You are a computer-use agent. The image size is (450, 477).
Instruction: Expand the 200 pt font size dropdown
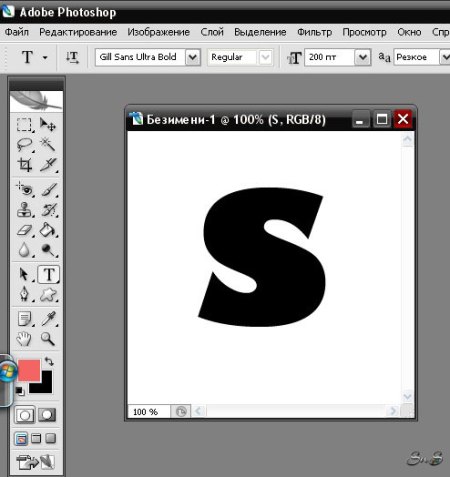click(363, 57)
